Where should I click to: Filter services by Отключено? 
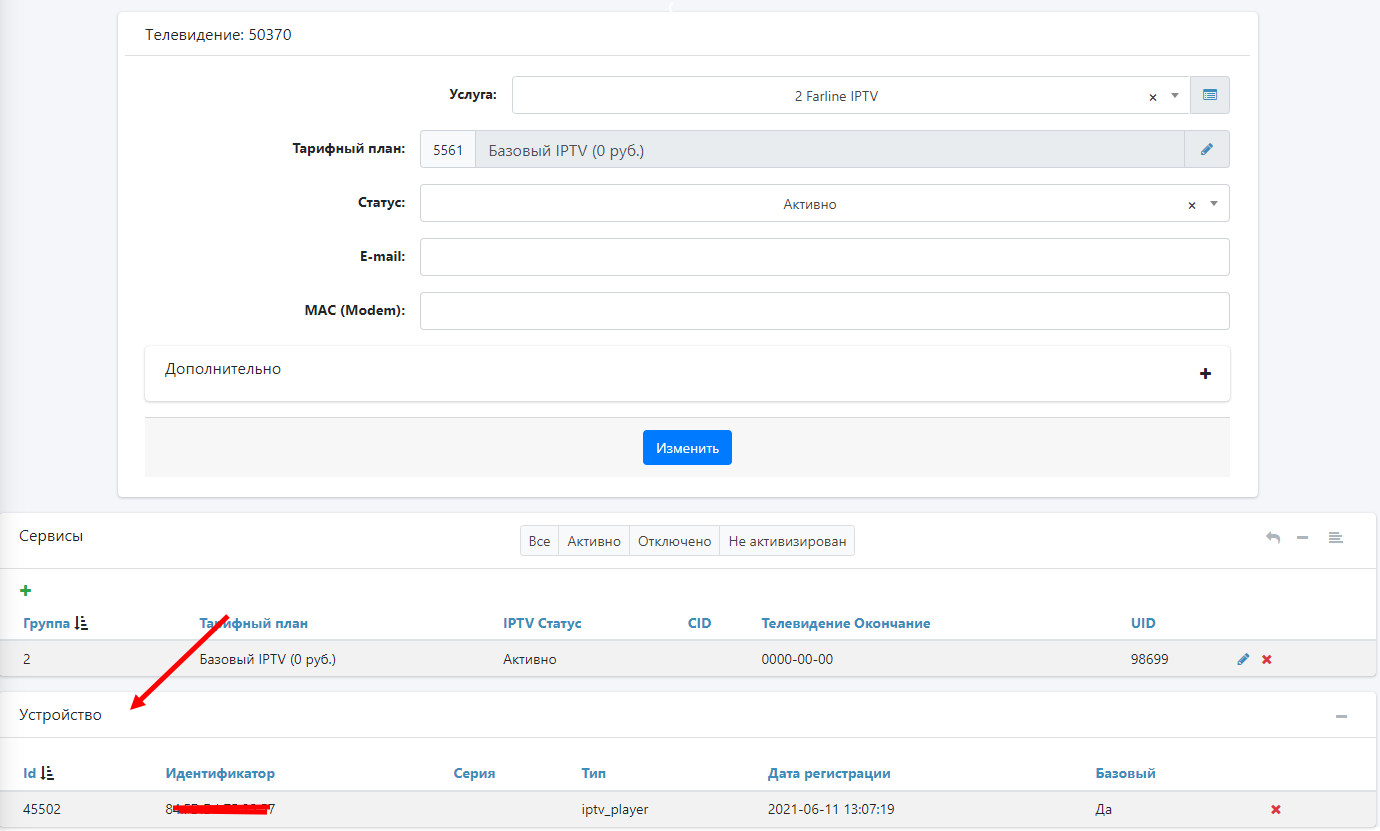click(x=674, y=542)
